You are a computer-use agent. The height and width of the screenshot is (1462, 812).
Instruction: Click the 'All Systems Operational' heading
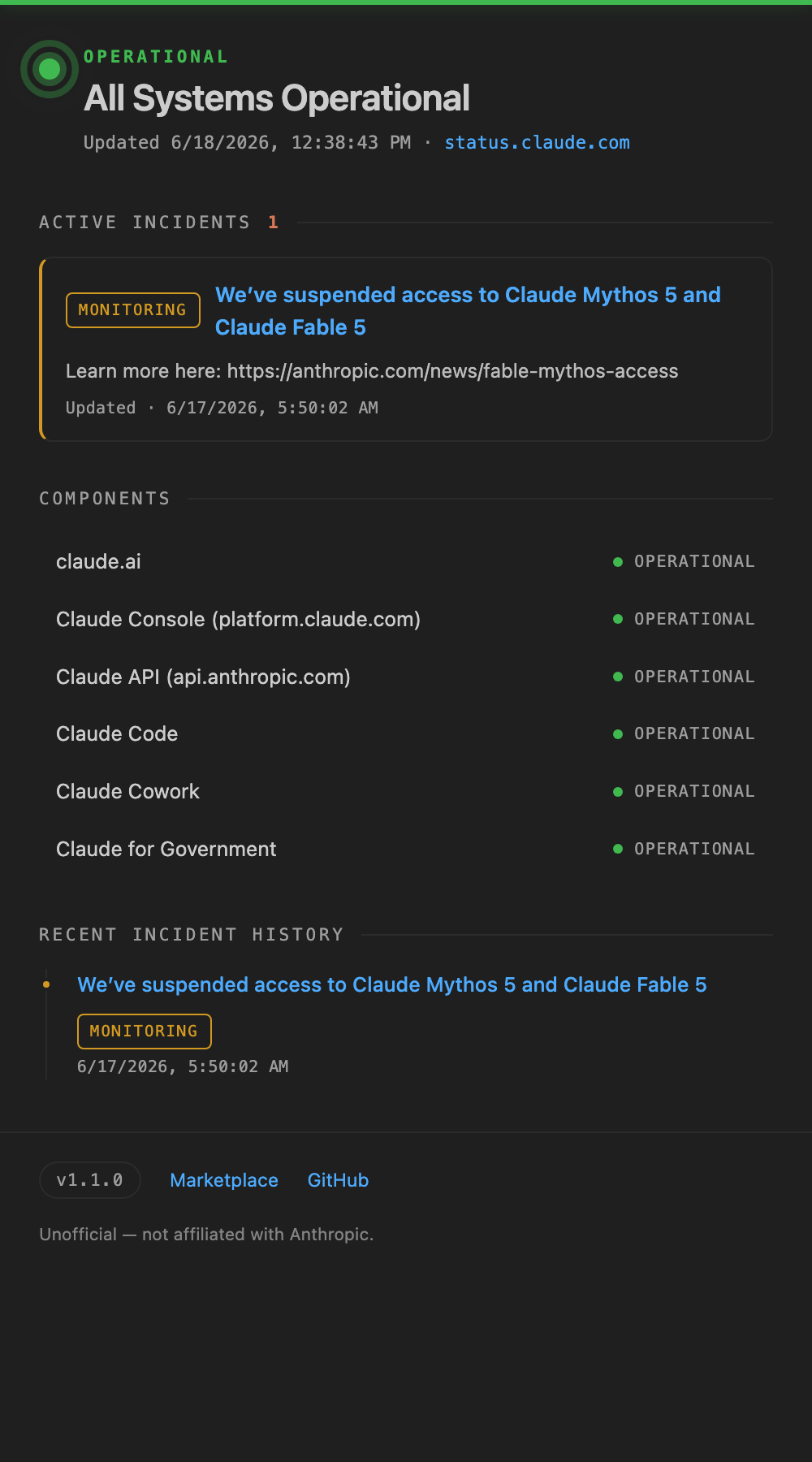[x=277, y=98]
